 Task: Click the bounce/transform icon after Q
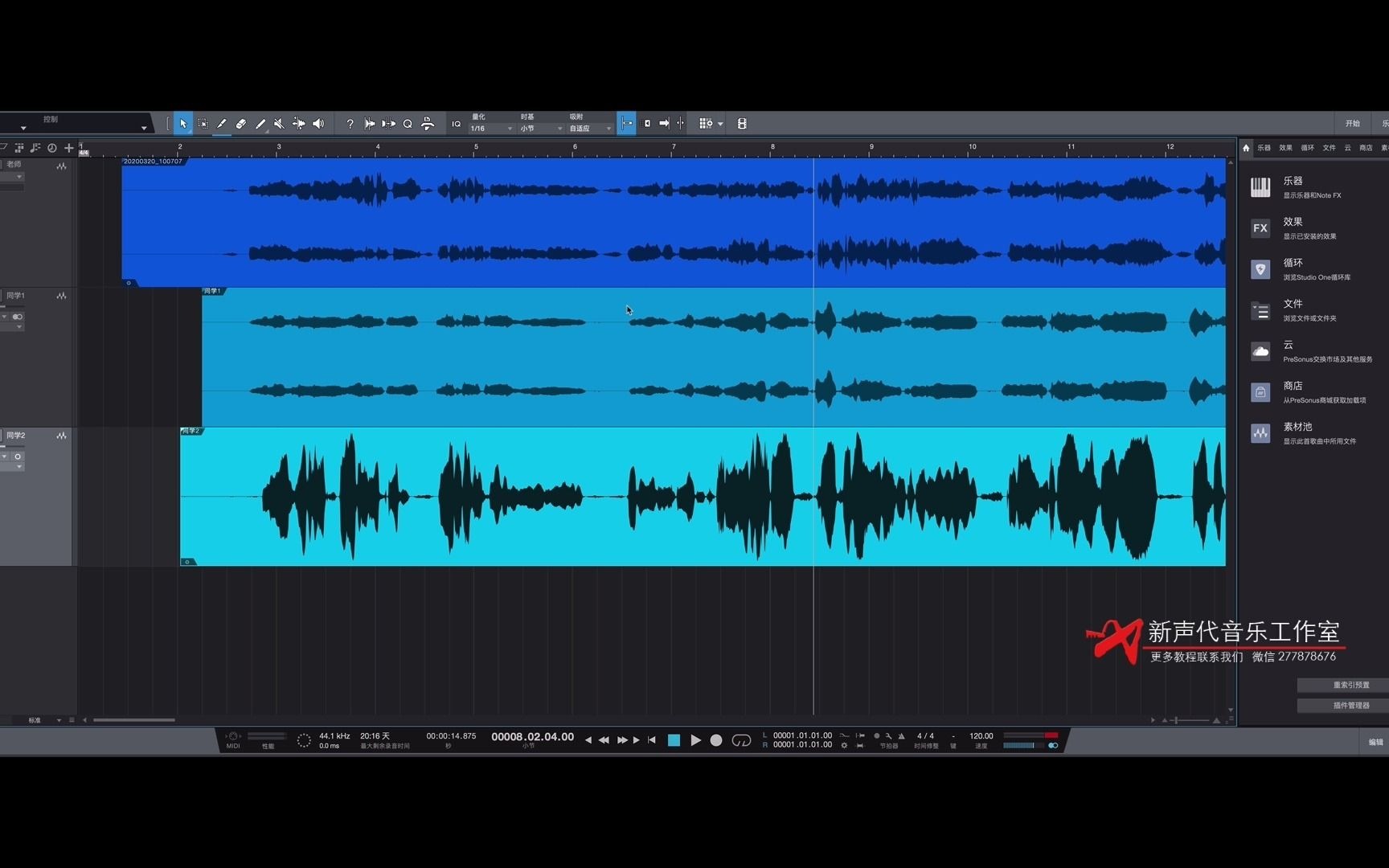[x=428, y=124]
